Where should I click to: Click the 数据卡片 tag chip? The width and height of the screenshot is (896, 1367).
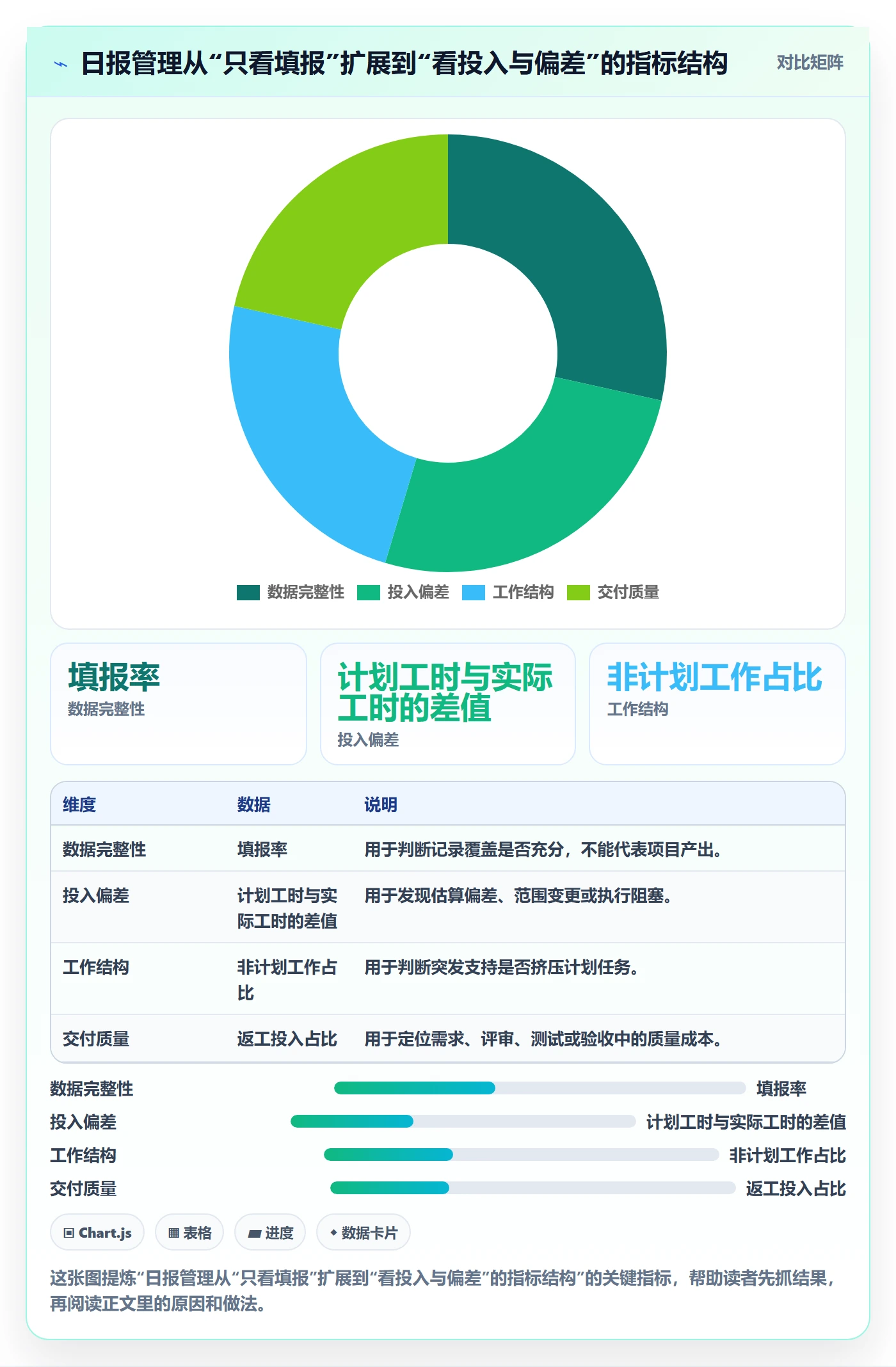click(364, 1233)
